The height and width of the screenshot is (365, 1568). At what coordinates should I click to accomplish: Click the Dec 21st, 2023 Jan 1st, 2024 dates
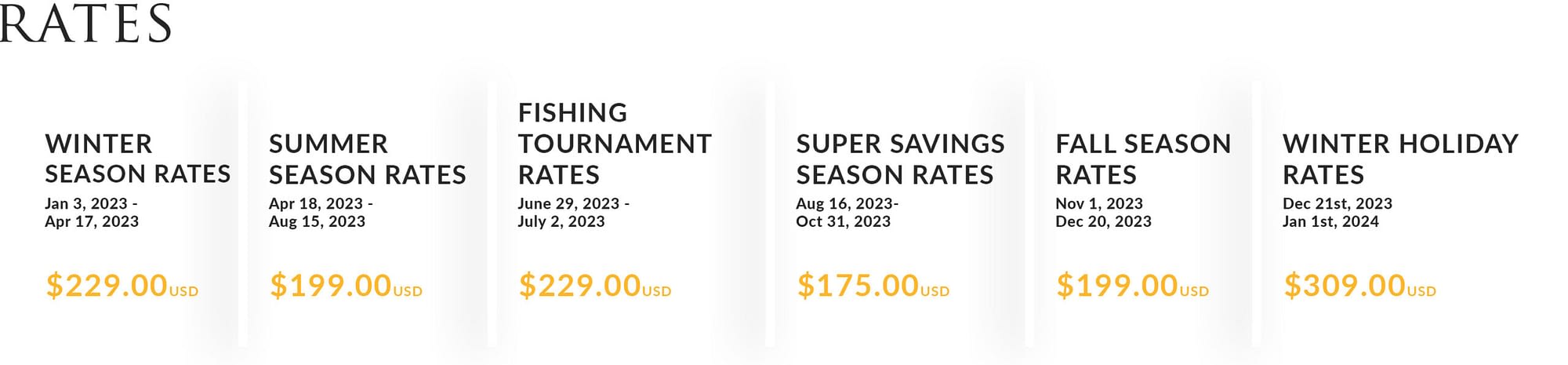coord(1338,213)
